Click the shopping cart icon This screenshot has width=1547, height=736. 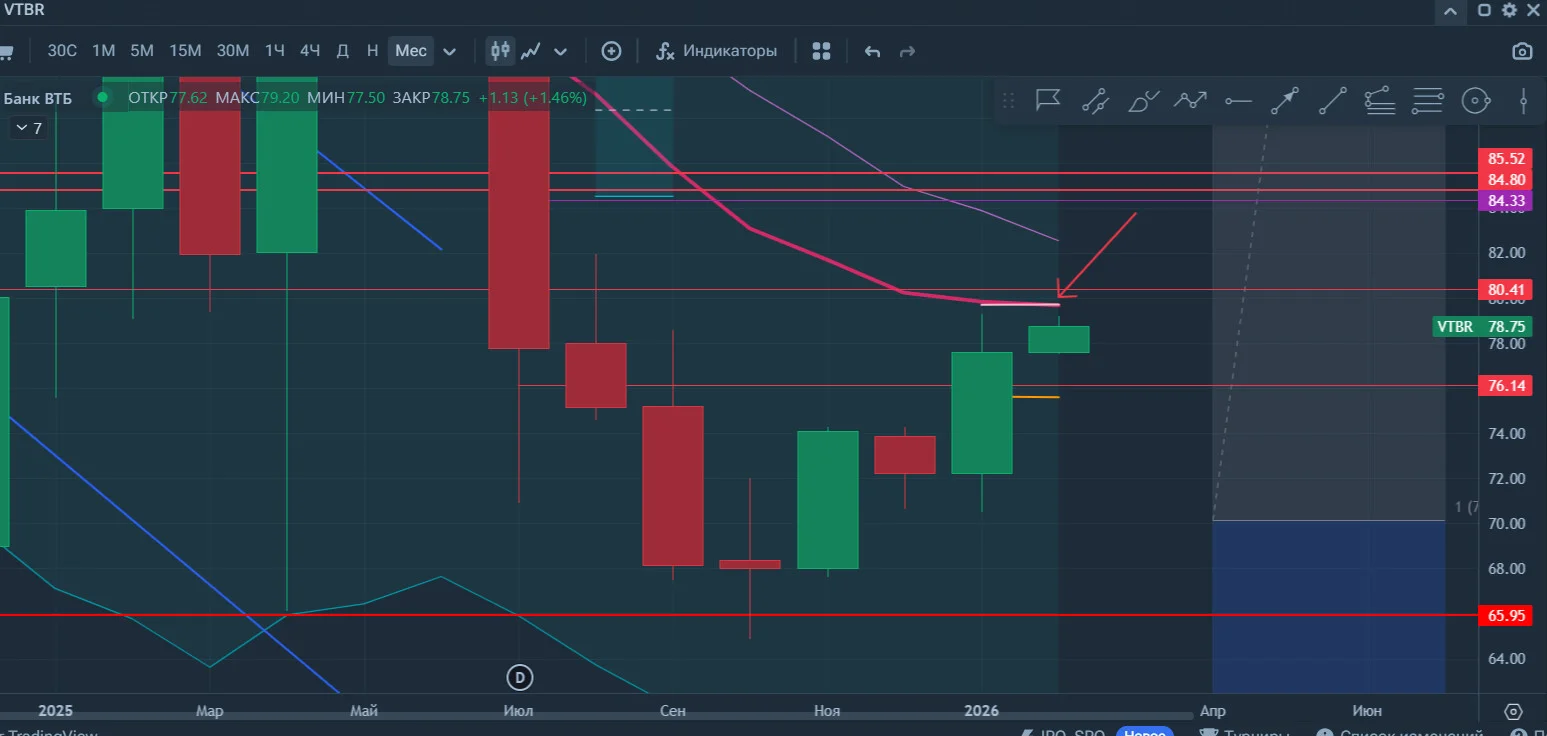pyautogui.click(x=5, y=52)
